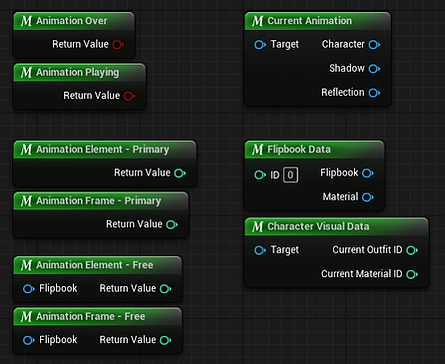This screenshot has width=445, height=364.
Task: Click Target input pin on Character Visual Data
Action: pos(260,250)
